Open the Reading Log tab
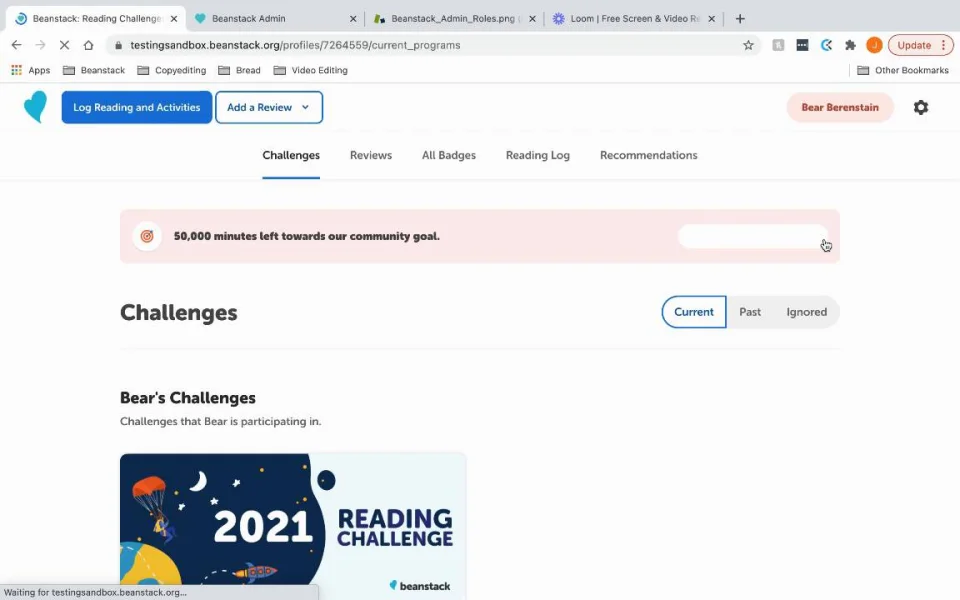Screen dimensions: 960x600 pyautogui.click(x=538, y=156)
